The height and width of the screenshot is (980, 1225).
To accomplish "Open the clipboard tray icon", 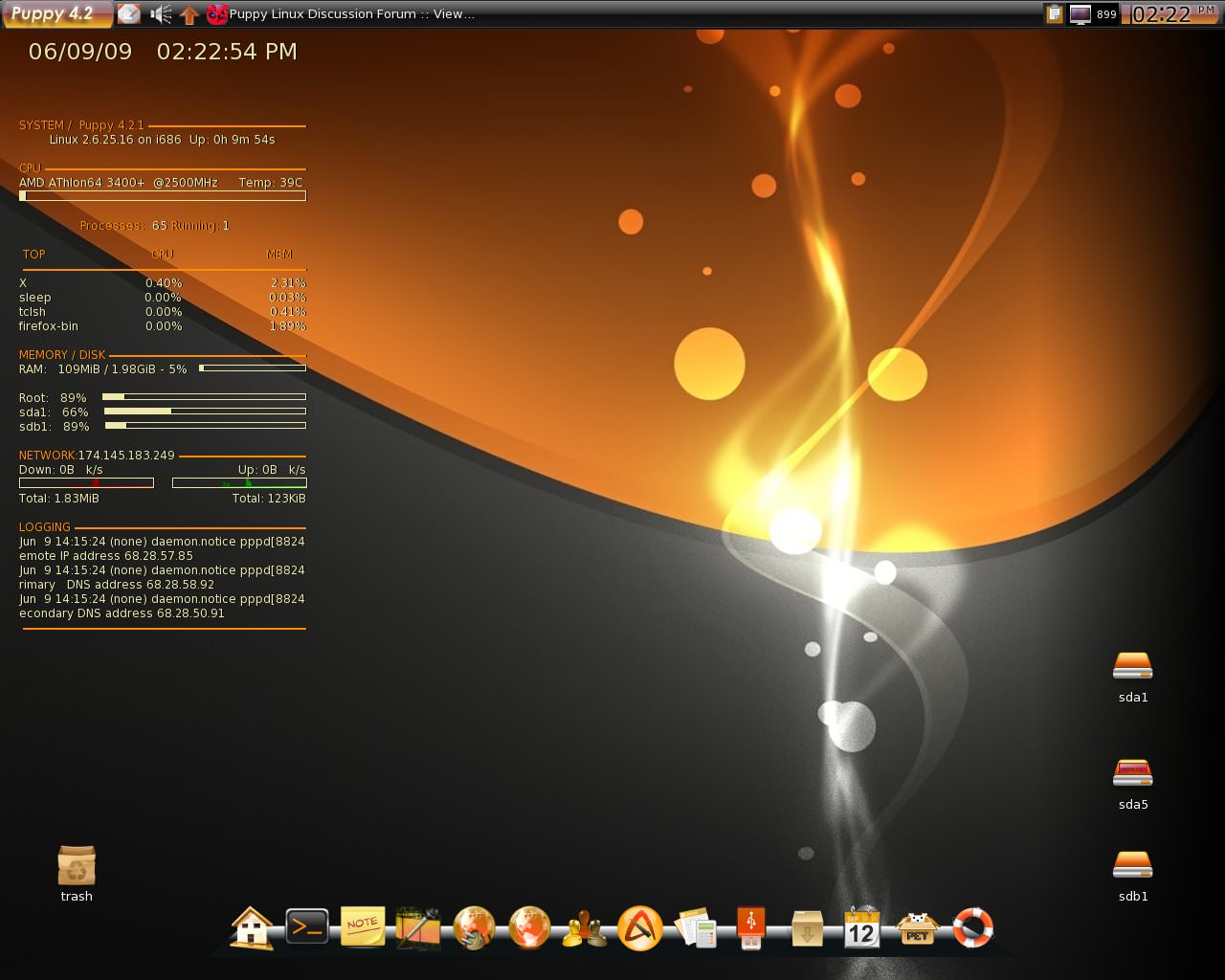I will [x=1054, y=14].
